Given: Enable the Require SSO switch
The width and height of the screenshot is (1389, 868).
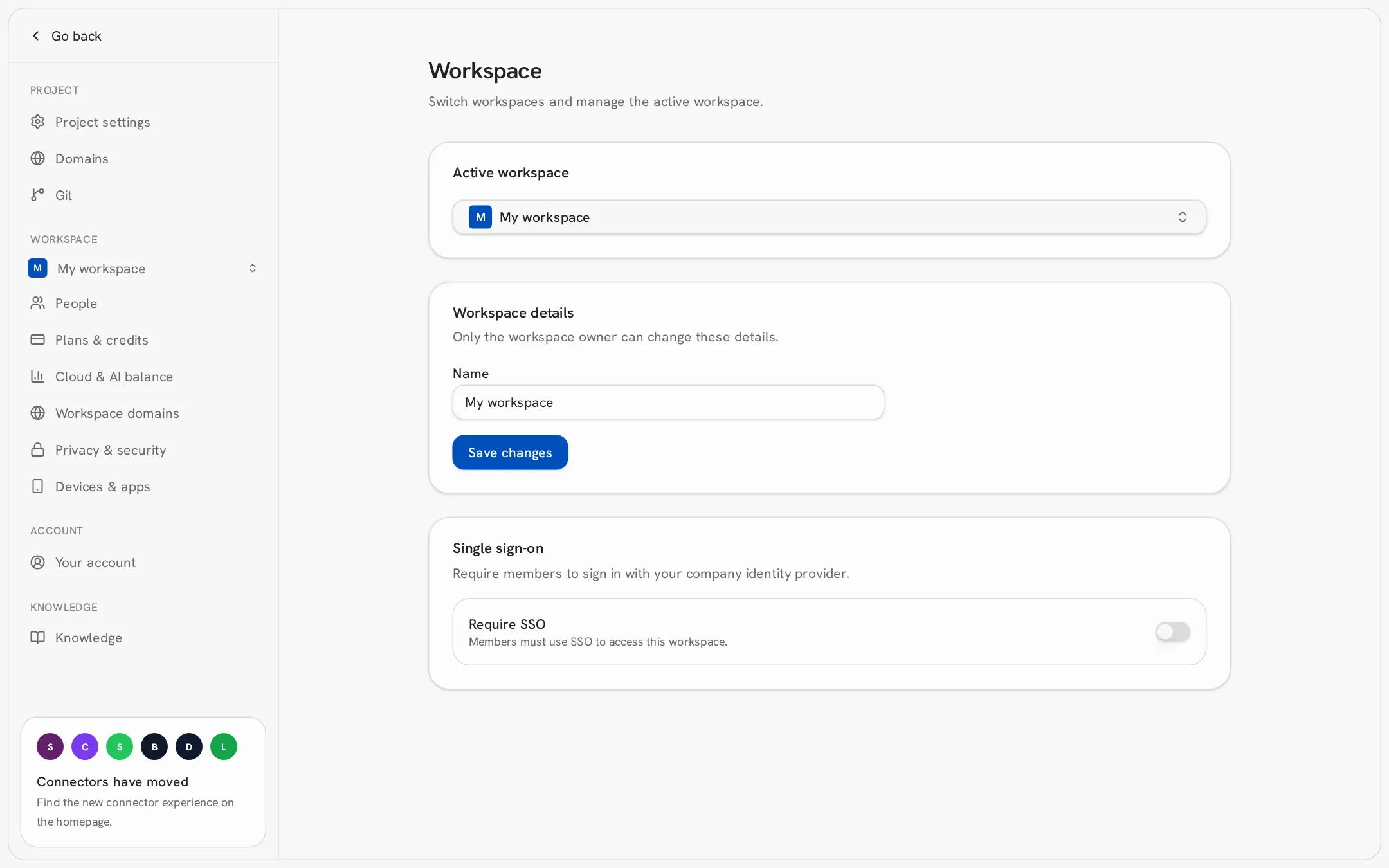Looking at the screenshot, I should 1172,632.
